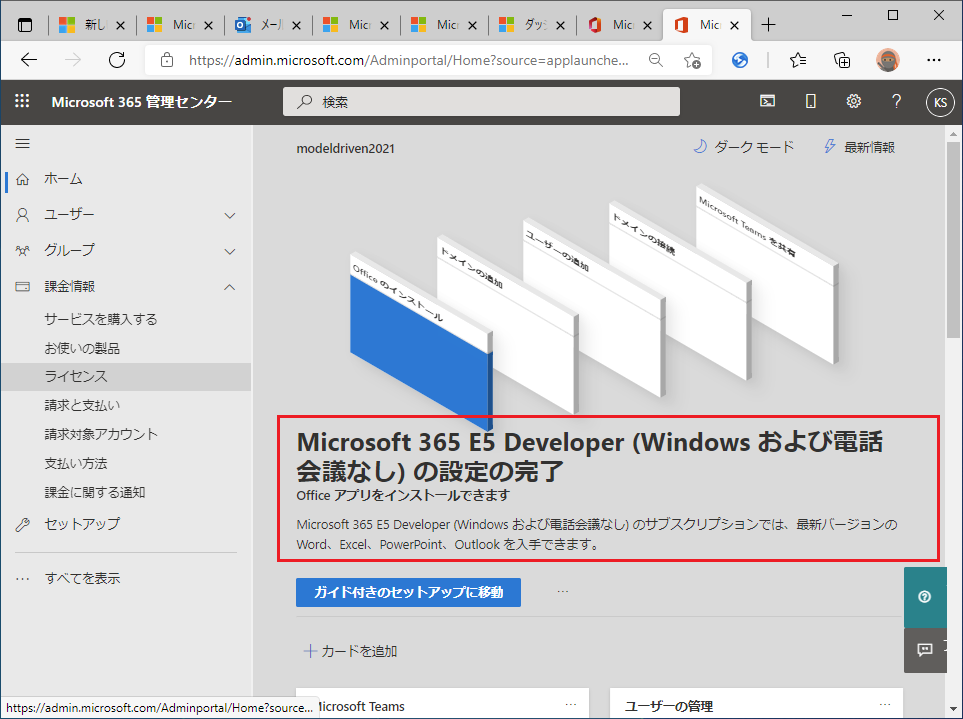
Task: Open browser profile picture
Action: click(x=887, y=60)
